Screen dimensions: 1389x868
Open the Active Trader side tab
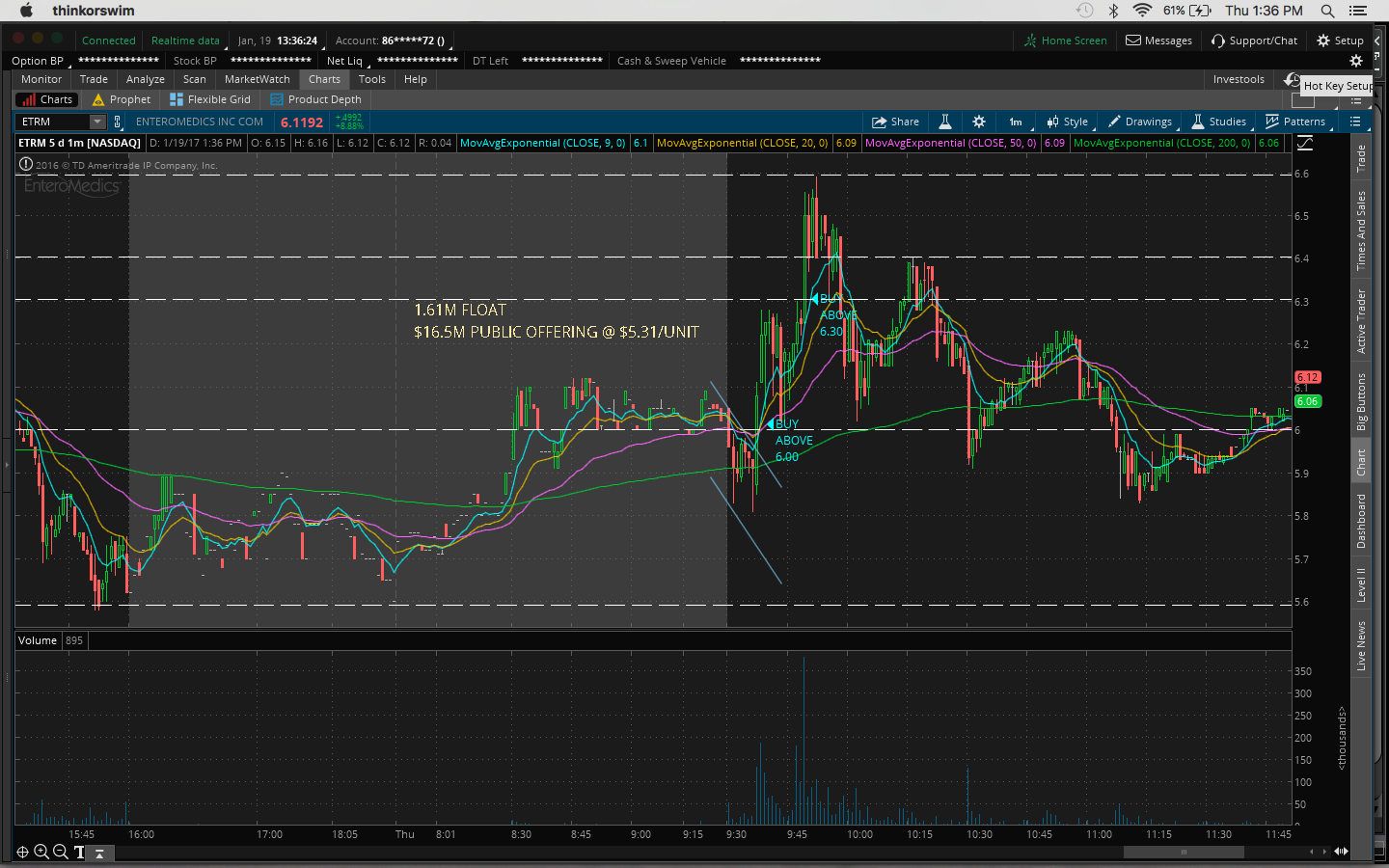(x=1361, y=321)
